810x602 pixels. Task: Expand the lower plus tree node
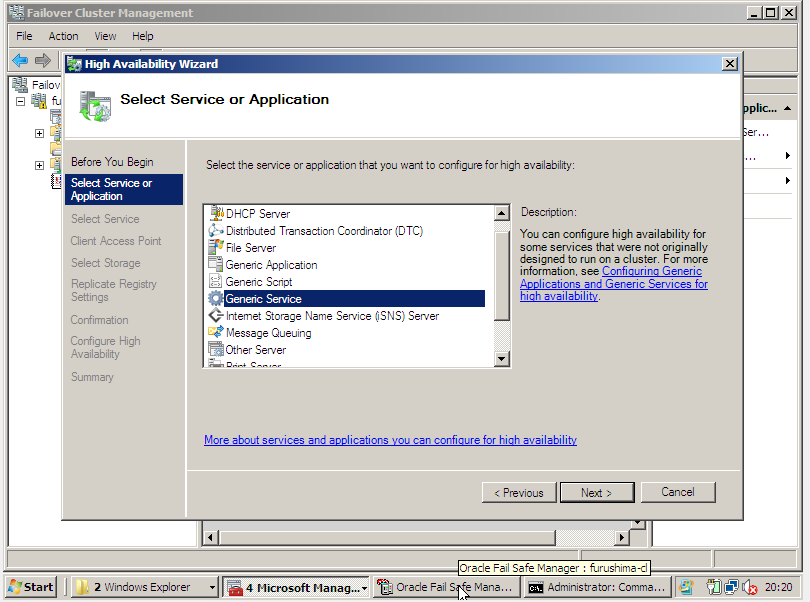click(x=39, y=165)
